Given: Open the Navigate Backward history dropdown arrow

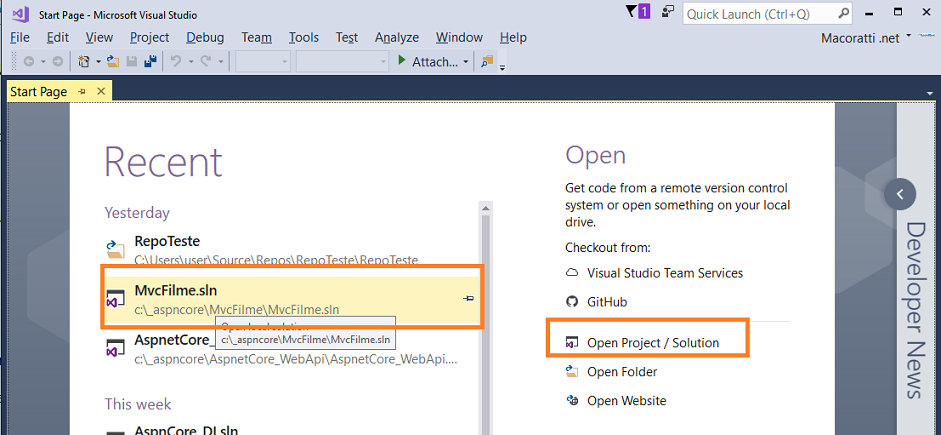Looking at the screenshot, I should coord(43,61).
